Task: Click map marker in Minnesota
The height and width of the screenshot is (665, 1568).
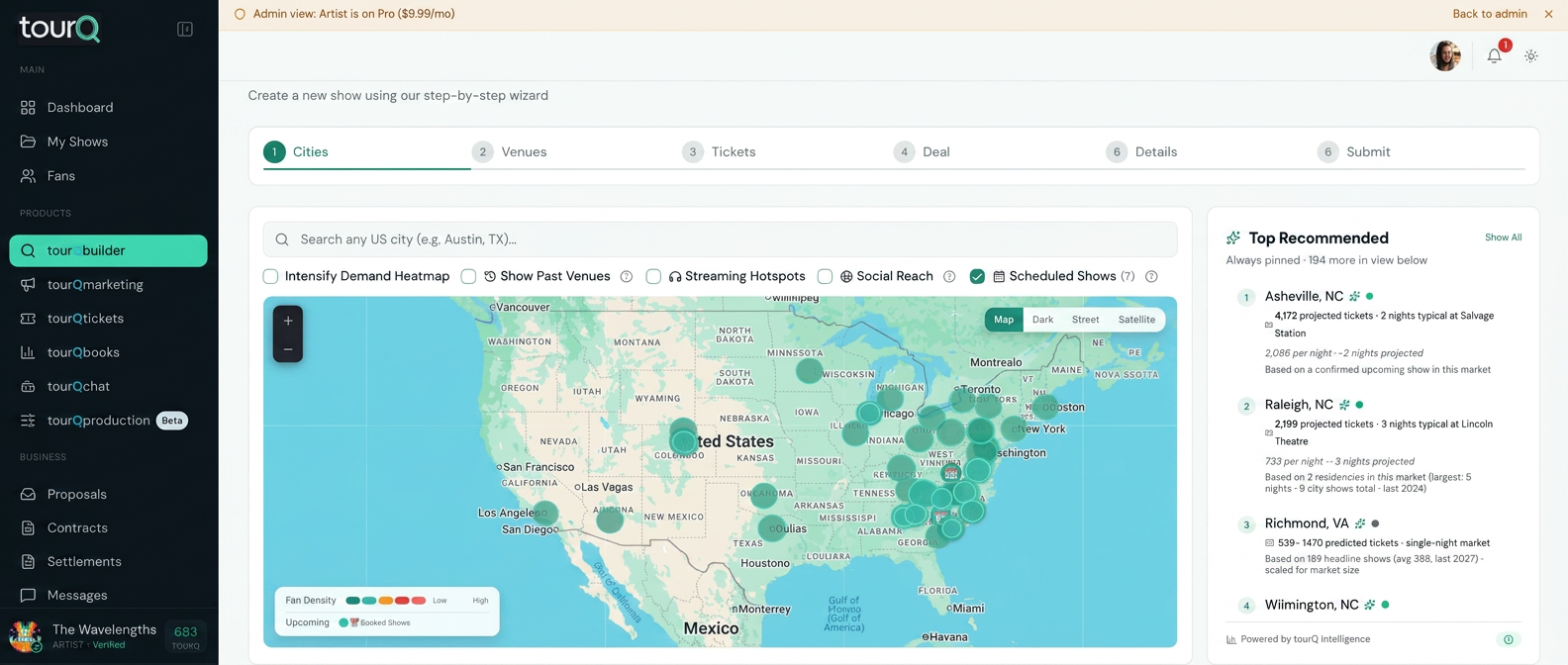Action: [x=810, y=371]
